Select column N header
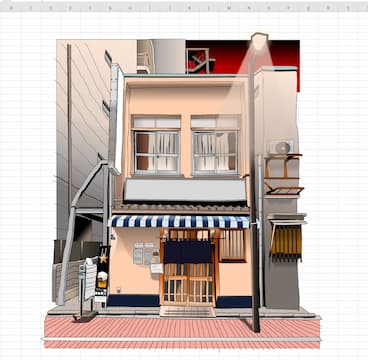 pos(249,7)
